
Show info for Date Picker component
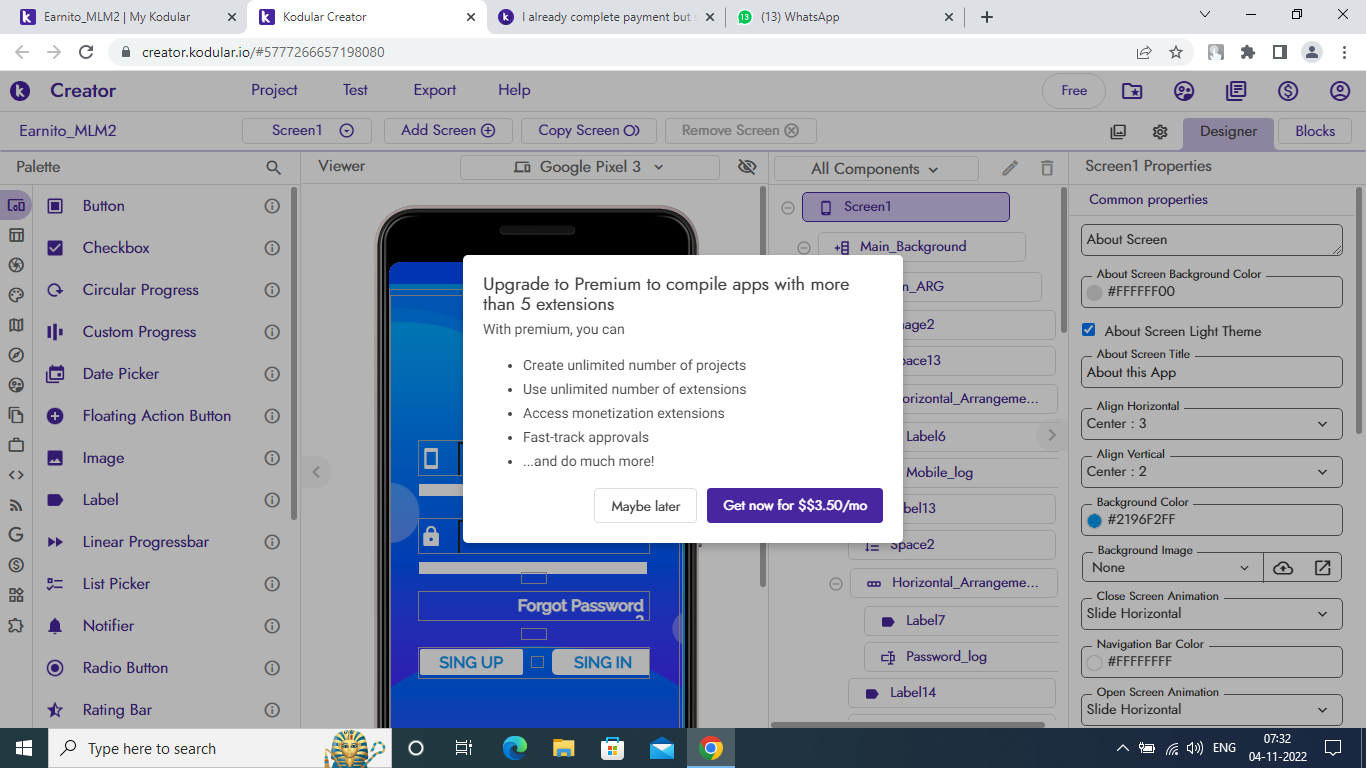(272, 374)
